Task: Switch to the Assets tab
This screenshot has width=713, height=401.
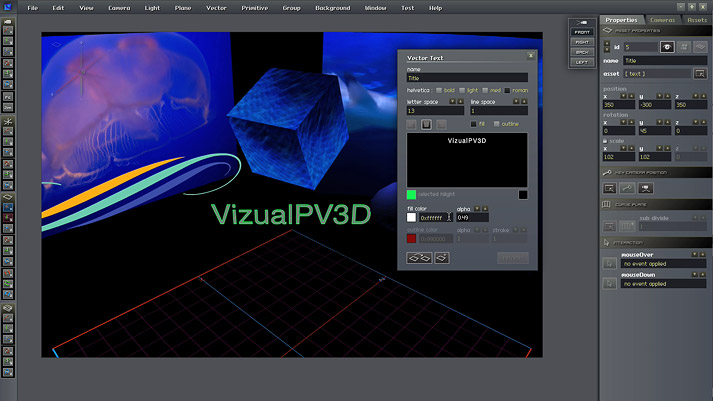Action: pos(696,19)
